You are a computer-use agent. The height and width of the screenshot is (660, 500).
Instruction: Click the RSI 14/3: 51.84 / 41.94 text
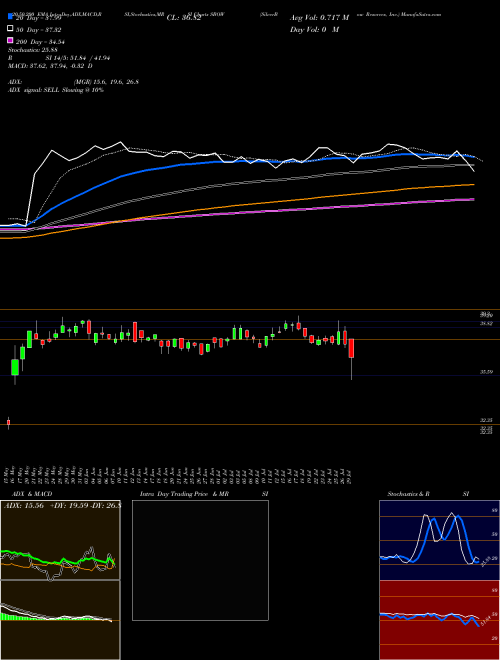(59, 58)
